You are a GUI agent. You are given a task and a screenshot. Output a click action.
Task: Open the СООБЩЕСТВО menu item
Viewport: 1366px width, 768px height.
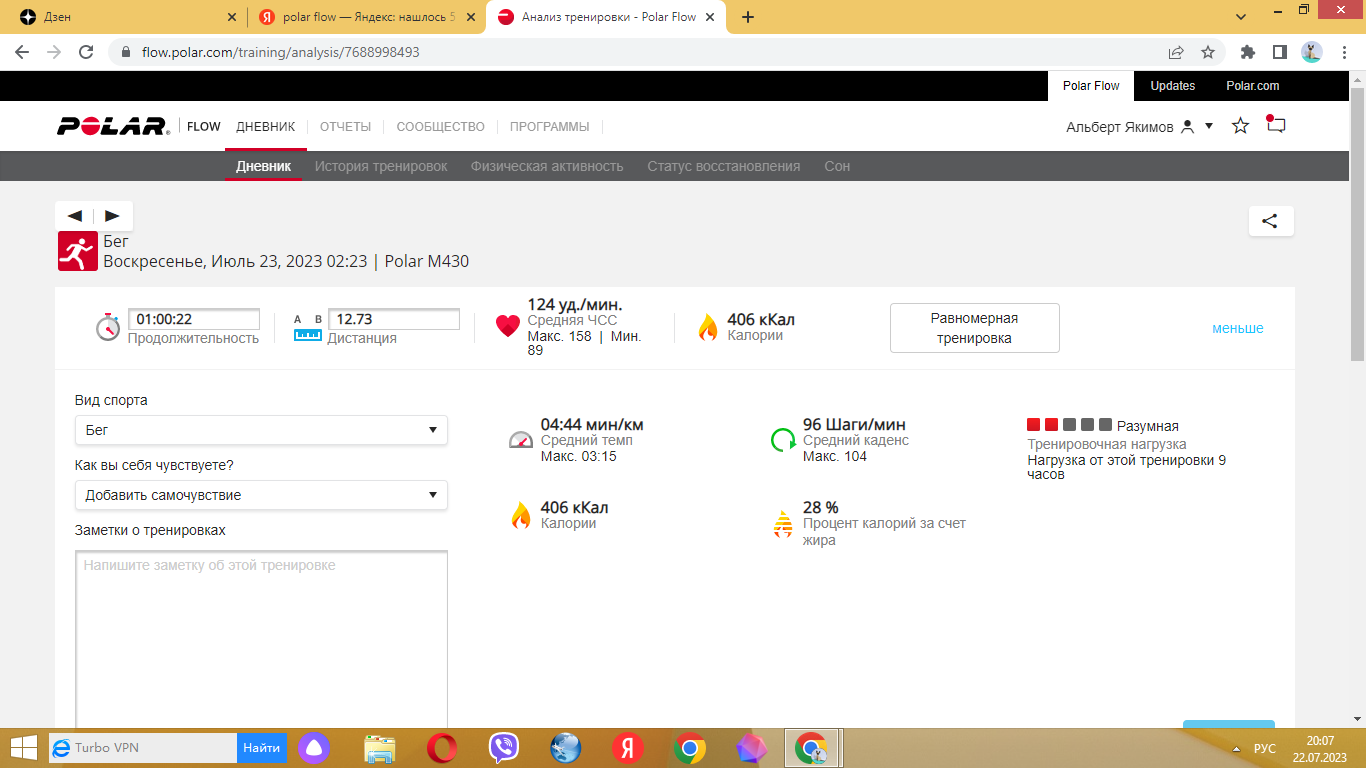440,127
